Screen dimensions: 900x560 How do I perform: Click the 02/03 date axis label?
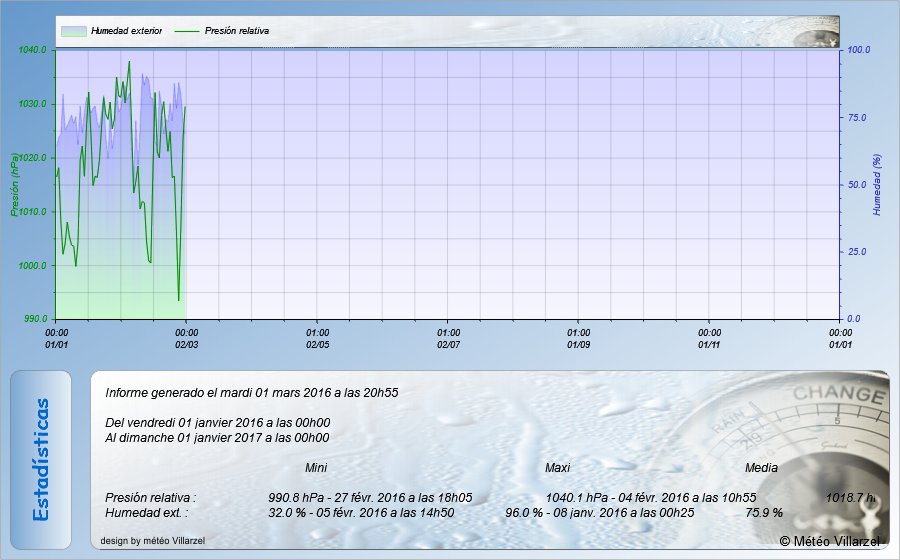coord(187,345)
